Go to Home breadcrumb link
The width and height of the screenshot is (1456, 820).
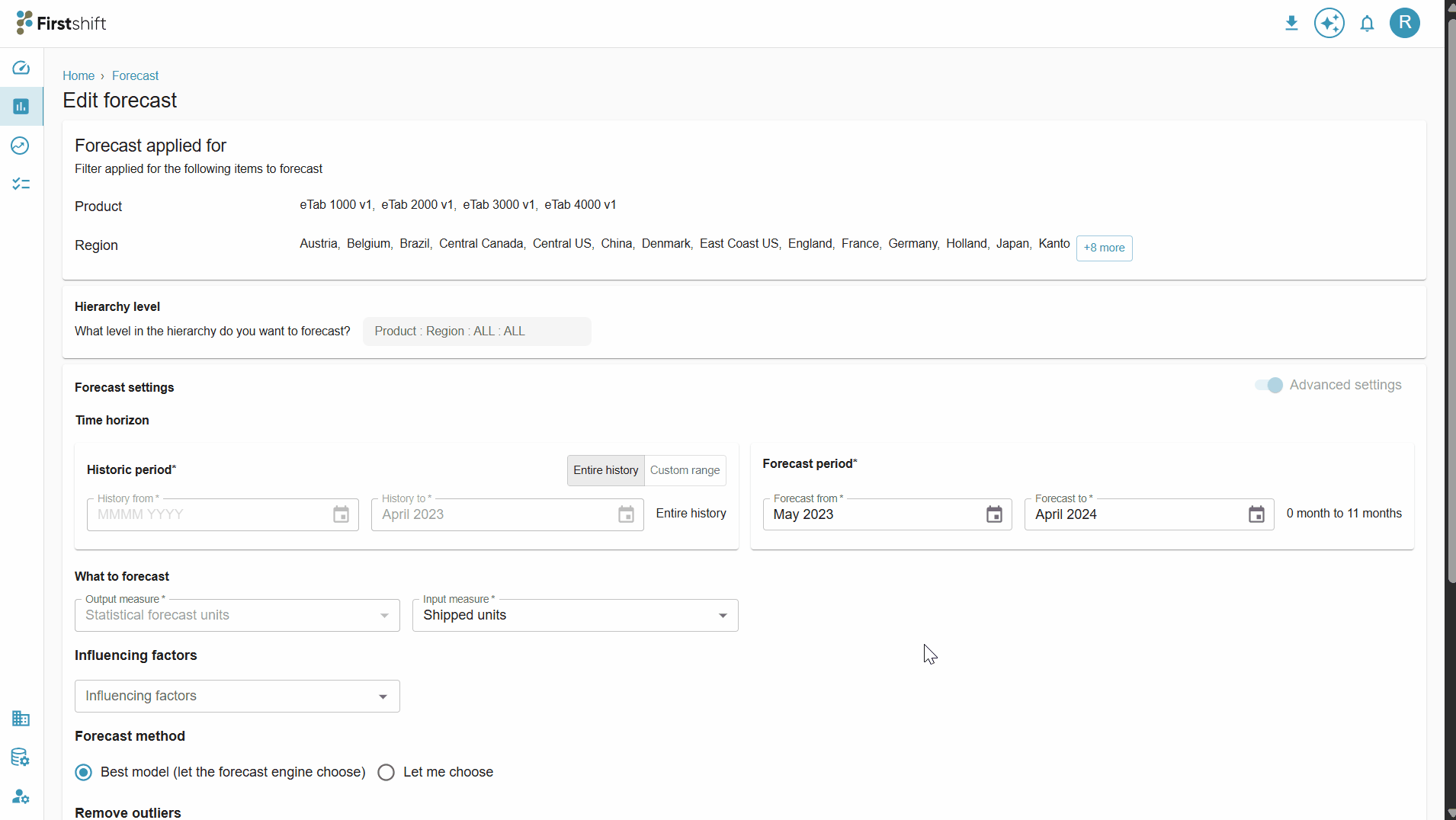[79, 76]
